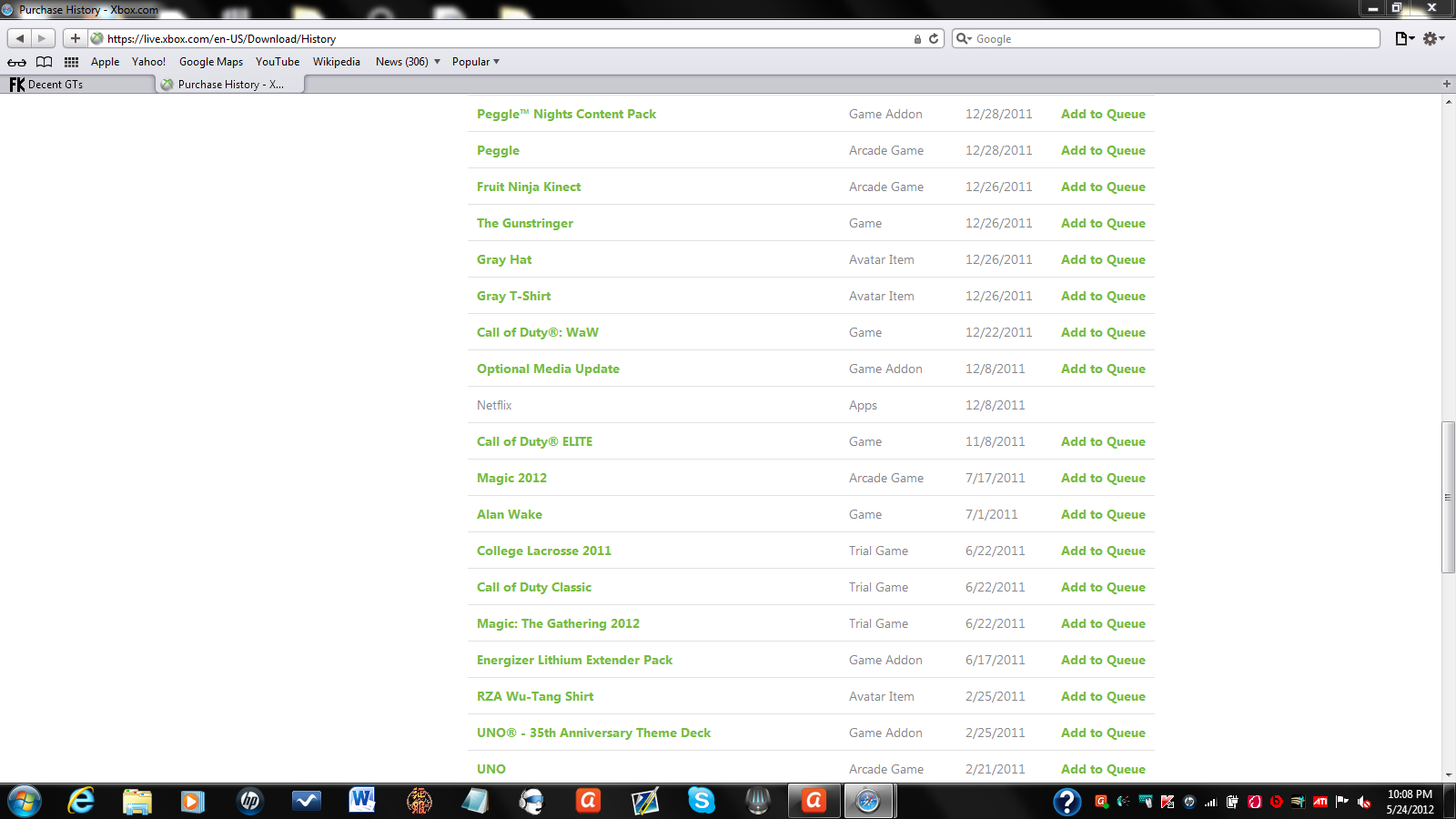This screenshot has width=1456, height=819.
Task: Show all bookmarks via the book icon
Action: point(44,62)
